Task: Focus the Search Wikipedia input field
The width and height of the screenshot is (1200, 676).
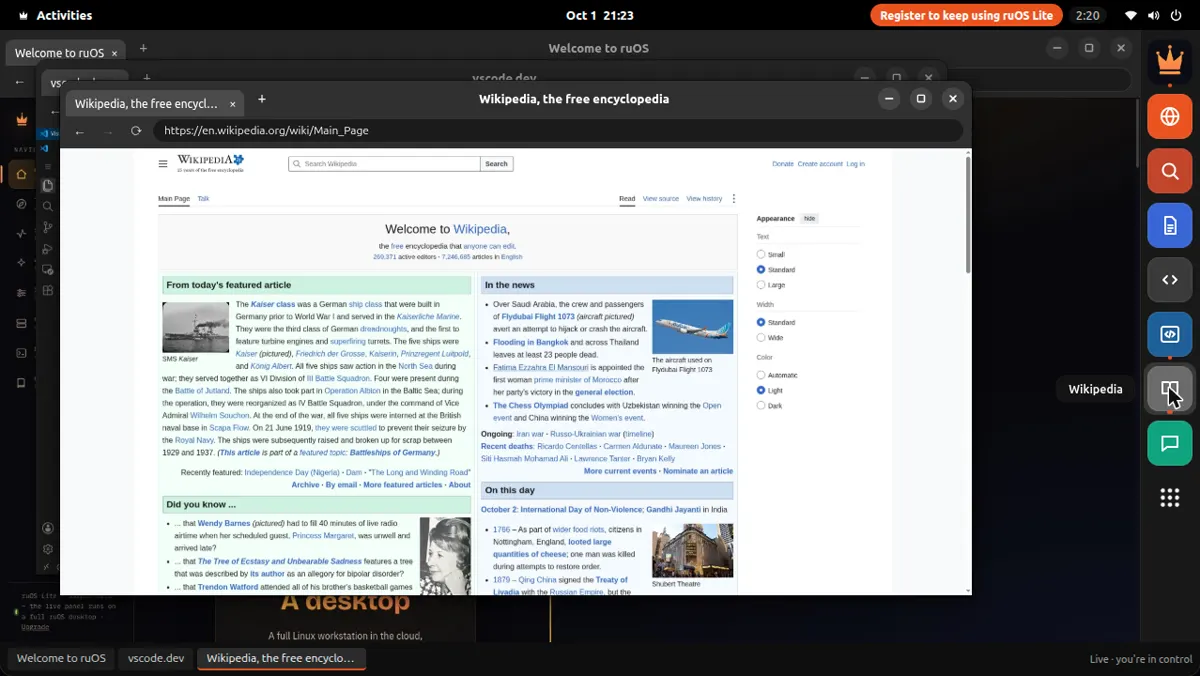Action: pos(385,164)
